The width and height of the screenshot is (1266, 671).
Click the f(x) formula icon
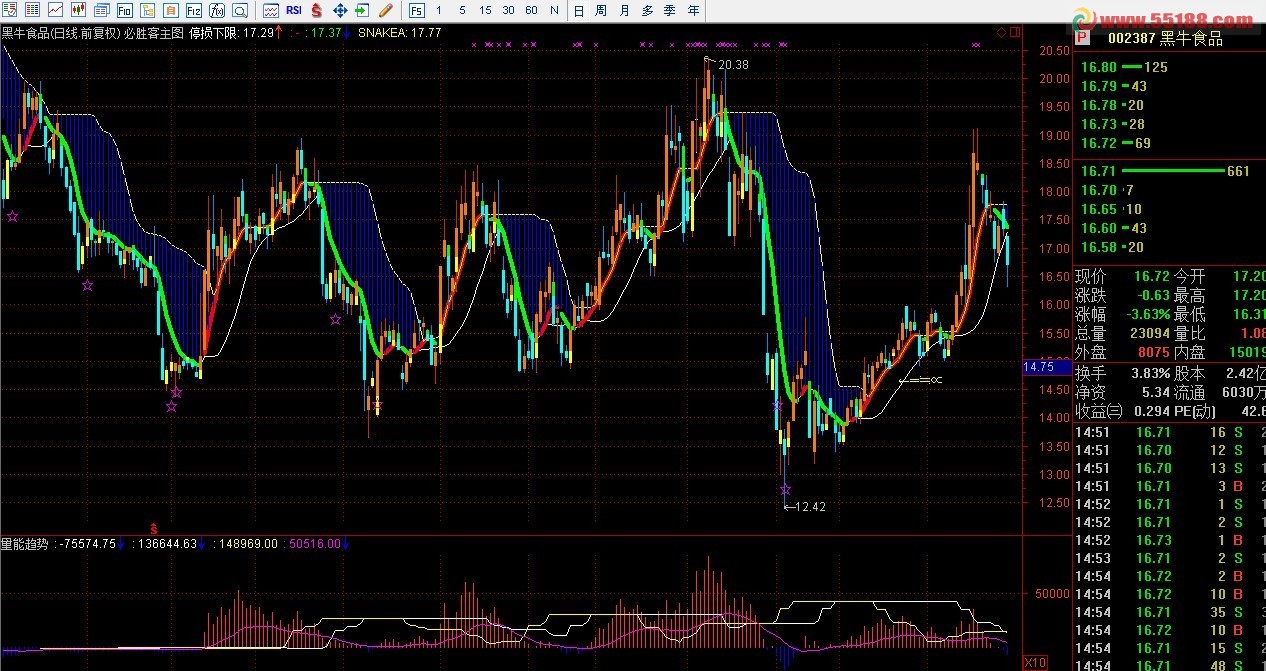217,10
